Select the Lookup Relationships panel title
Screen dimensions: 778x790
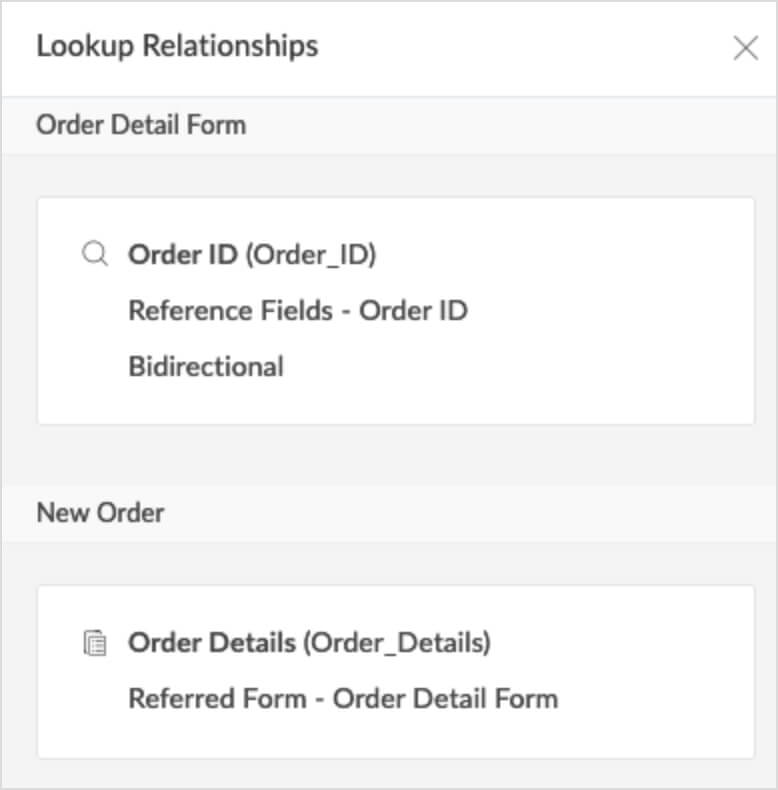pyautogui.click(x=177, y=46)
